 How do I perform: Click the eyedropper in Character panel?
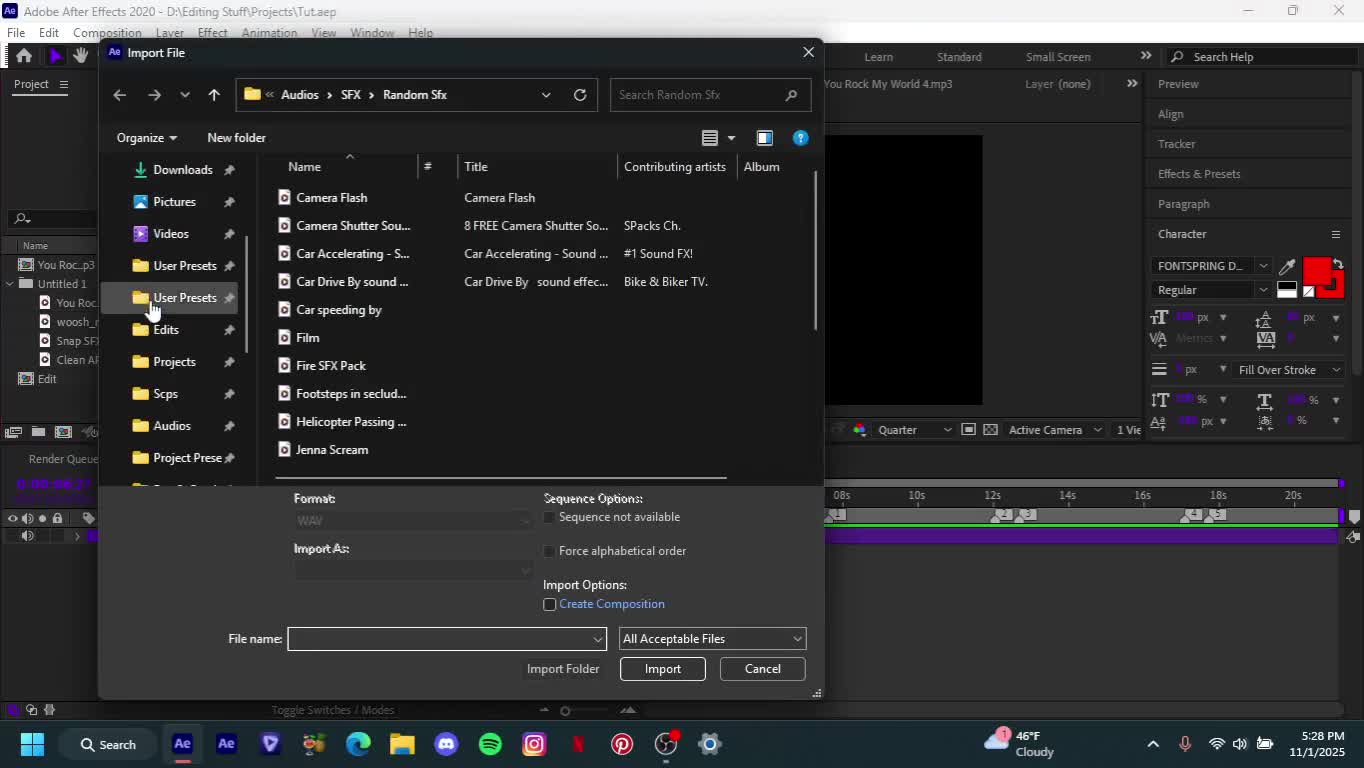(1287, 266)
